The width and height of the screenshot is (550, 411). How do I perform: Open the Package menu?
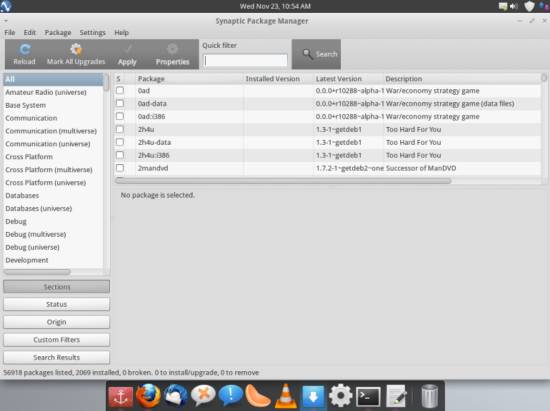(x=58, y=33)
